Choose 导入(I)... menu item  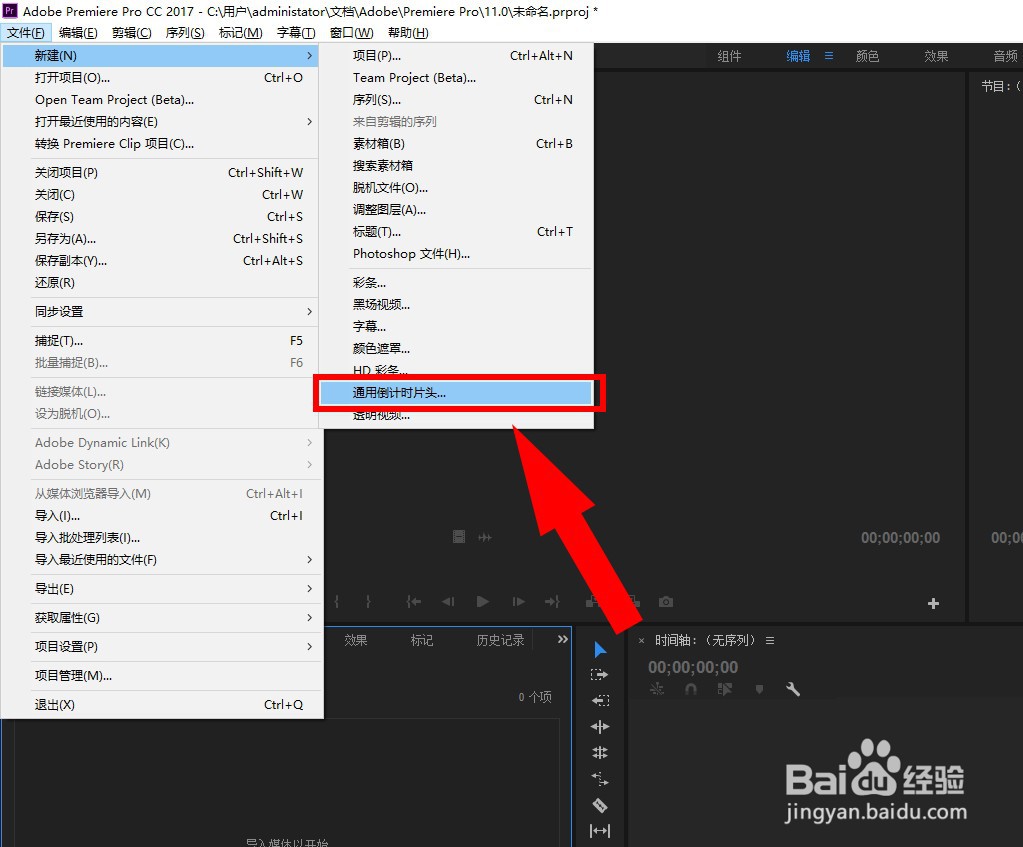[160, 516]
